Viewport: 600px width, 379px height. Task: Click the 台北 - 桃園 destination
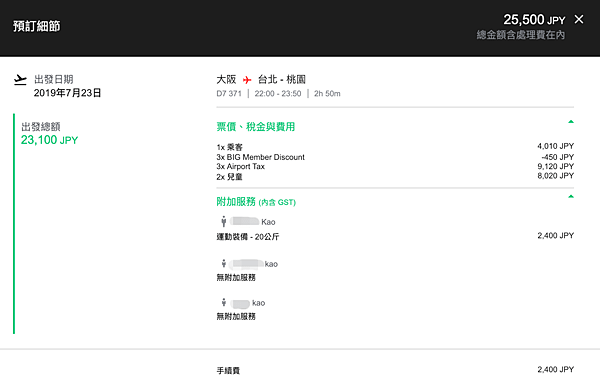pos(282,79)
